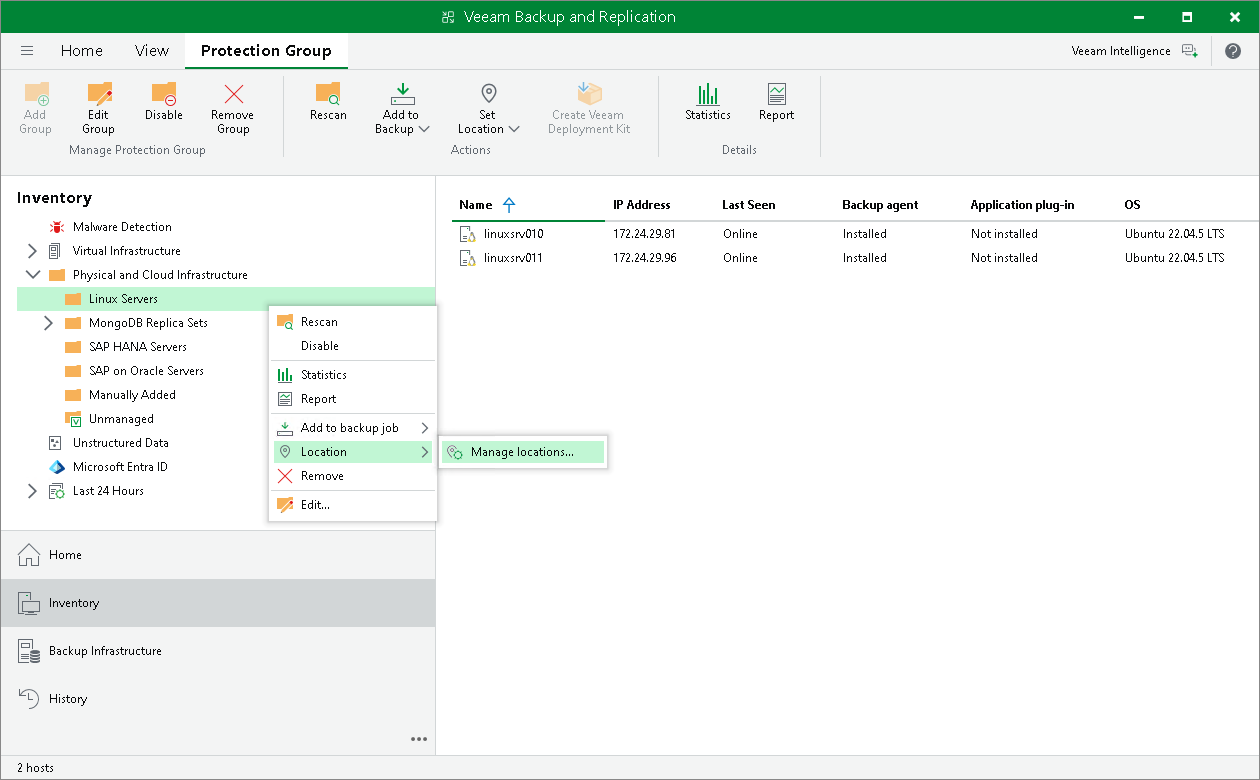
Task: Open the Backup Infrastructure pane
Action: [x=218, y=651]
